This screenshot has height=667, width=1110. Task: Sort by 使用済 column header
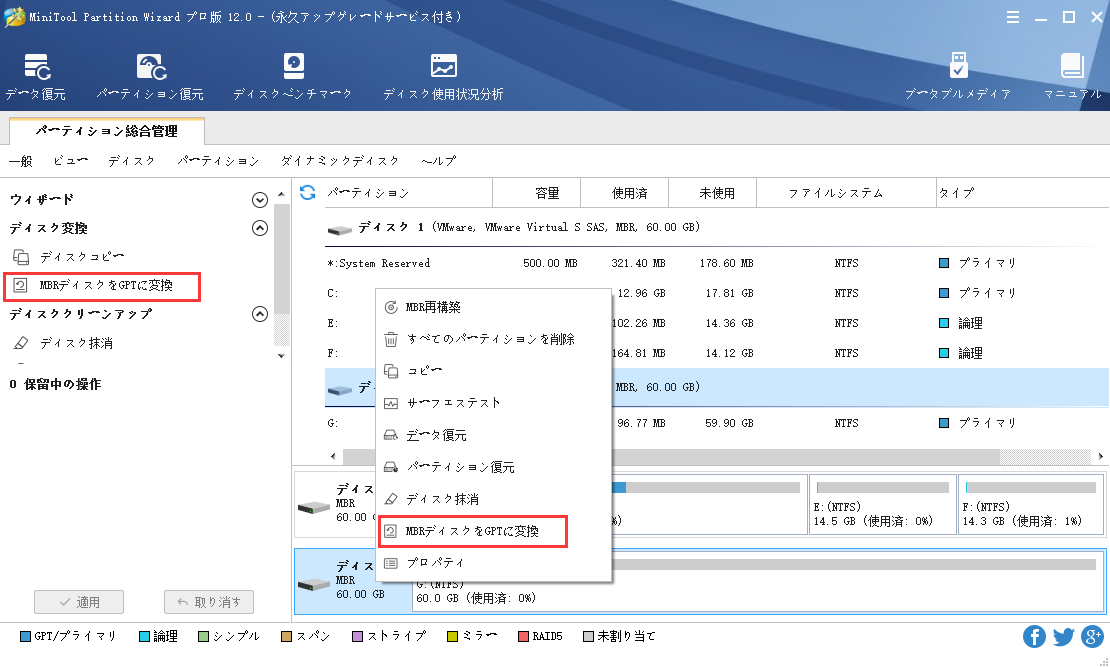pyautogui.click(x=624, y=193)
